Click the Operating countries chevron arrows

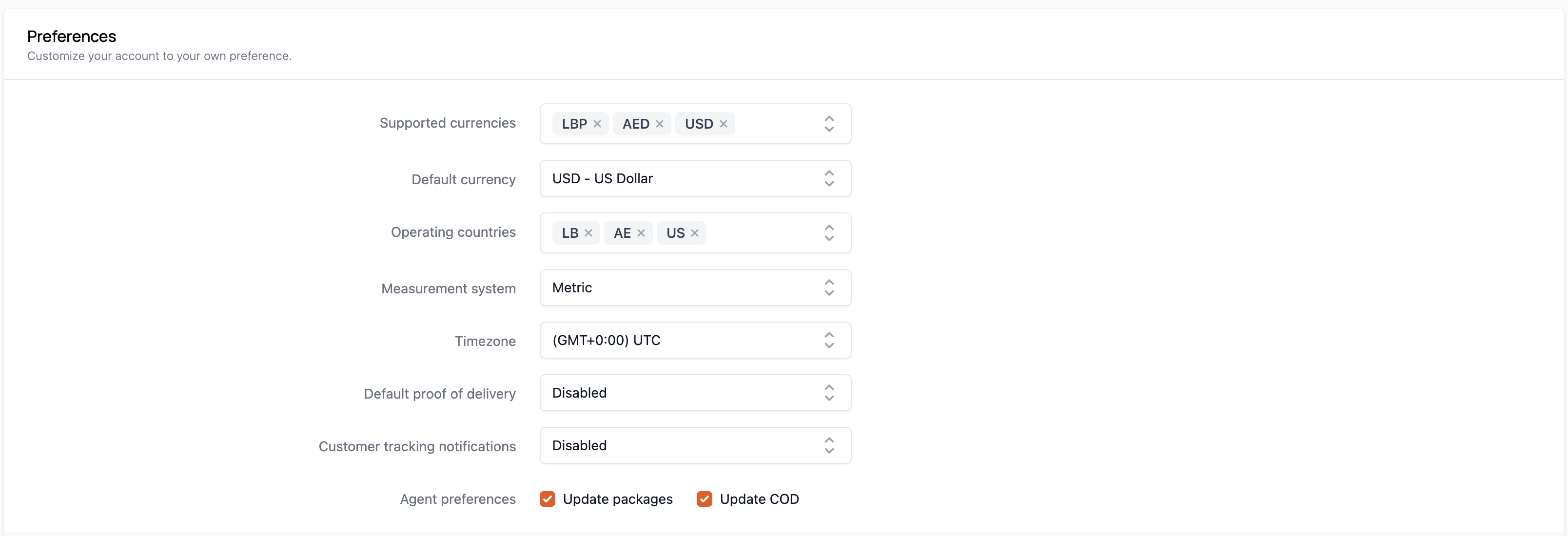coord(828,233)
